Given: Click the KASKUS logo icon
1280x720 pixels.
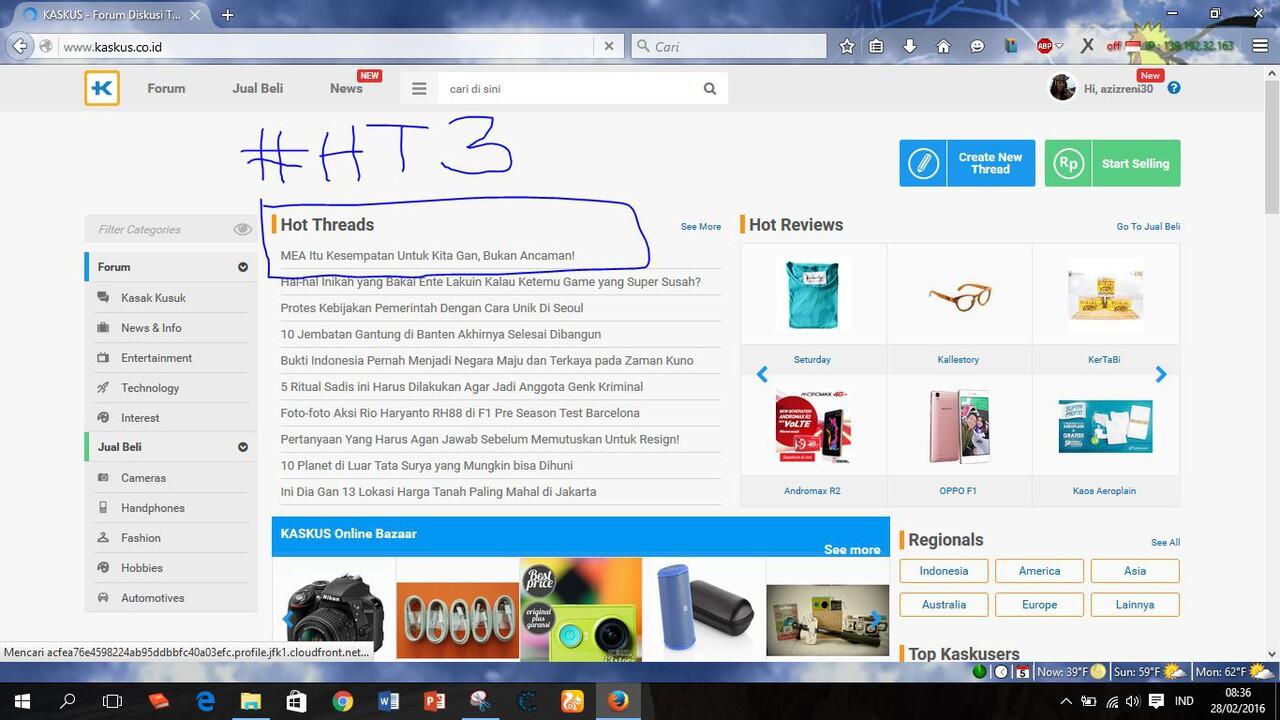Looking at the screenshot, I should 102,88.
